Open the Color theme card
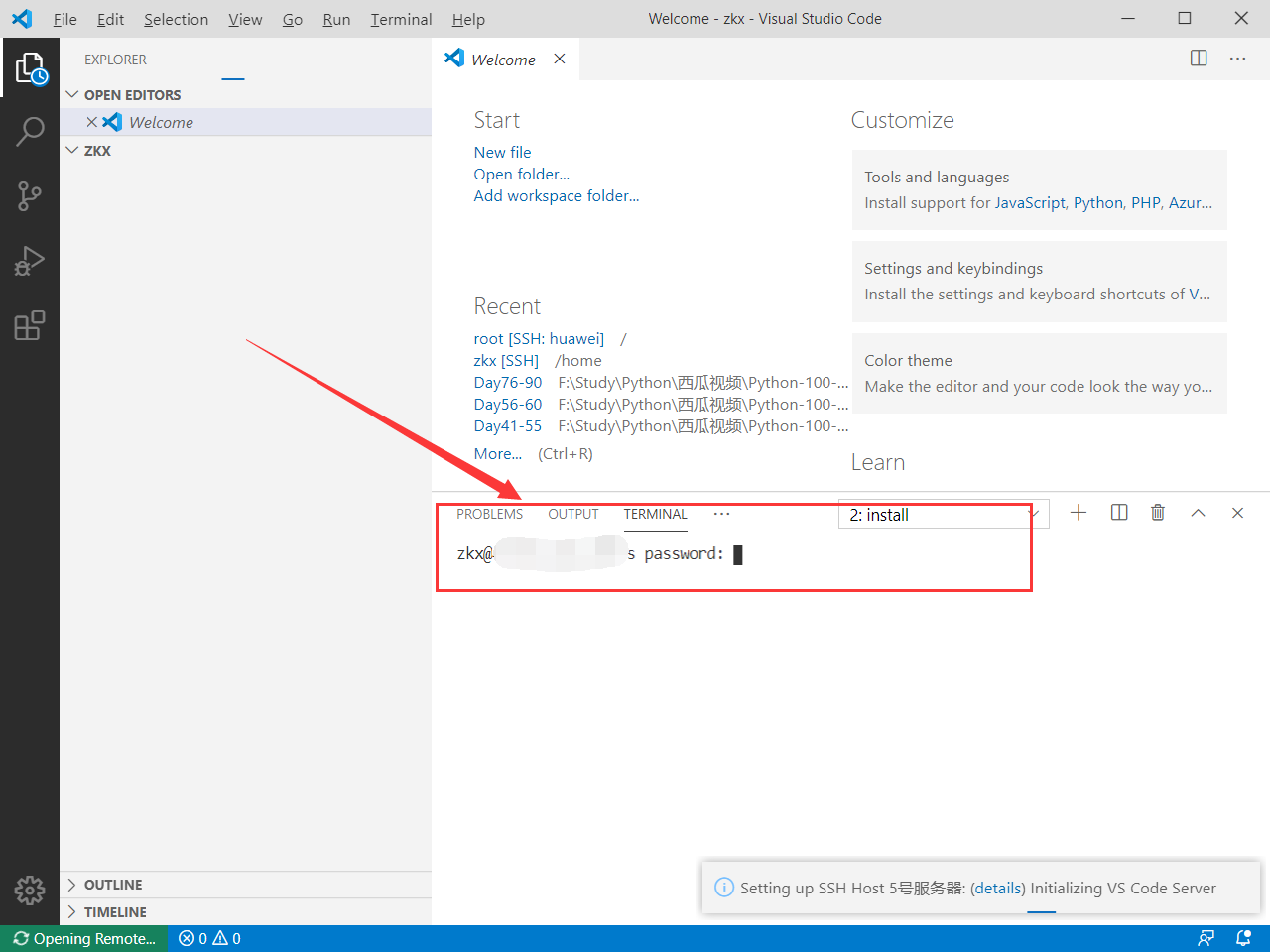This screenshot has height=952, width=1270. (x=1040, y=373)
